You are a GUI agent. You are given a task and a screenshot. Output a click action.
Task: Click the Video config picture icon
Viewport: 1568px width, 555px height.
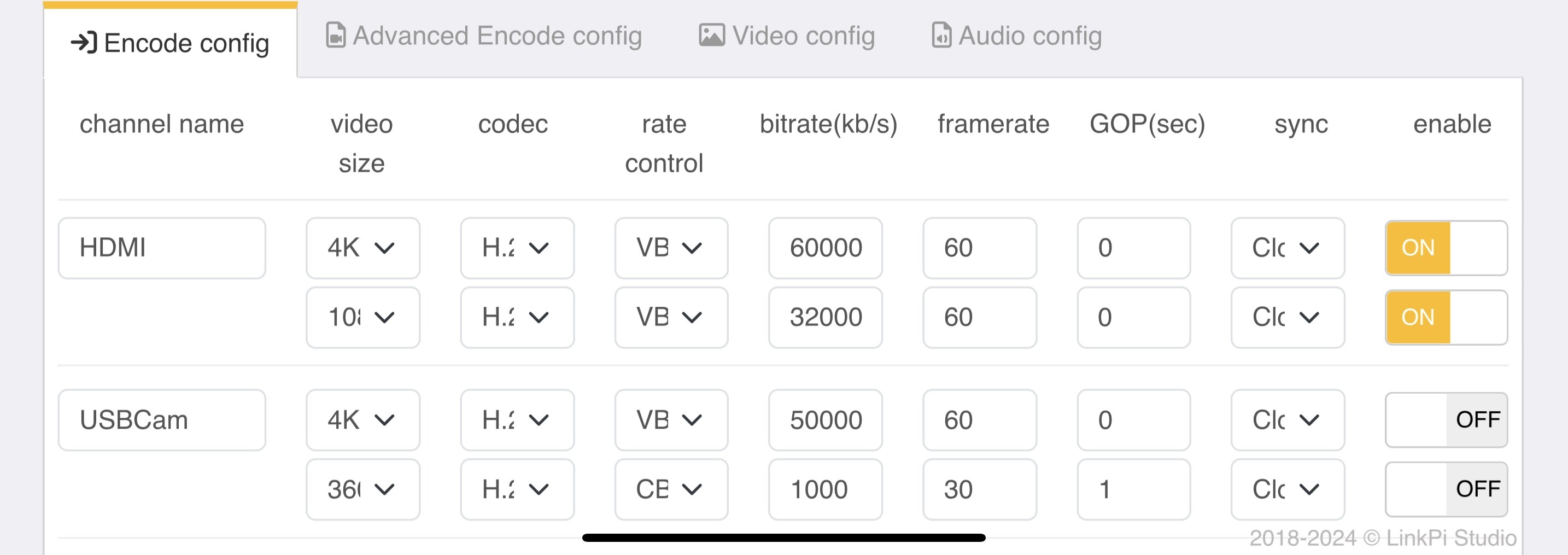[712, 34]
